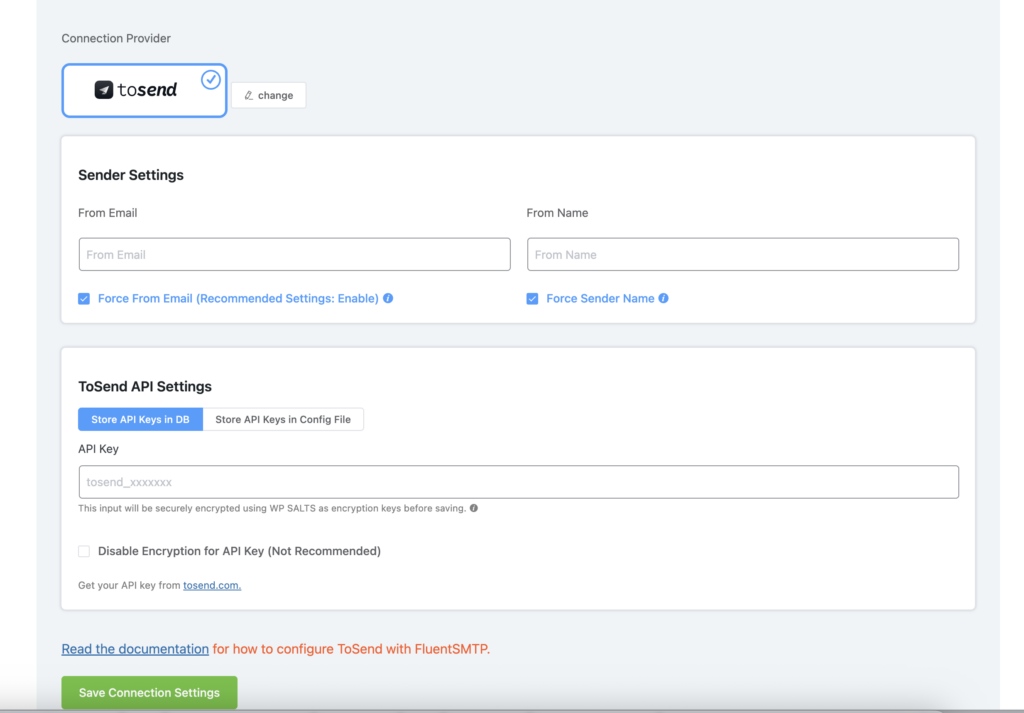Viewport: 1024px width, 713px height.
Task: Open the info tooltip next to Force Sender Name
Action: click(667, 298)
